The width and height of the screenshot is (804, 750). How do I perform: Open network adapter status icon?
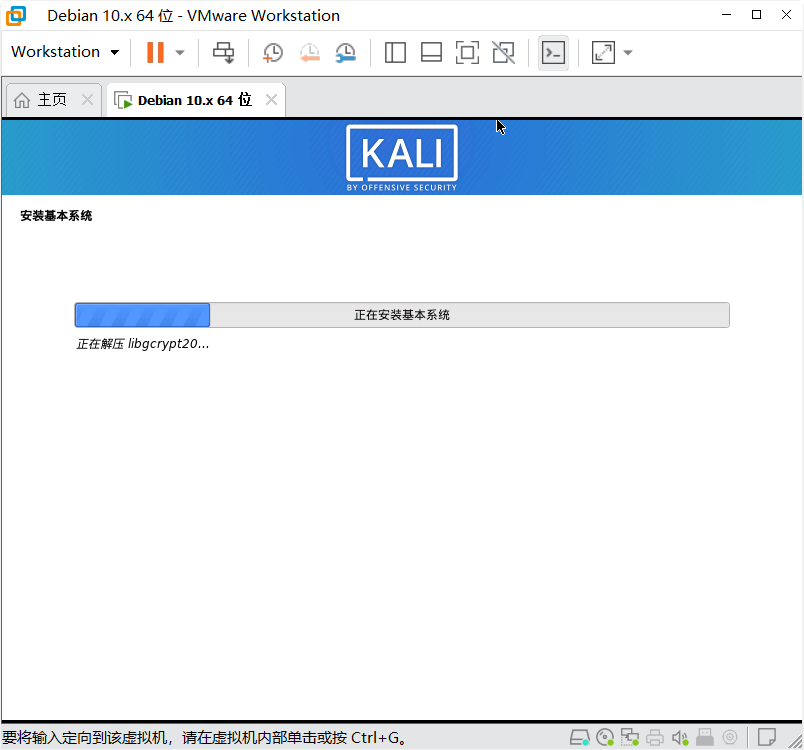tap(630, 738)
